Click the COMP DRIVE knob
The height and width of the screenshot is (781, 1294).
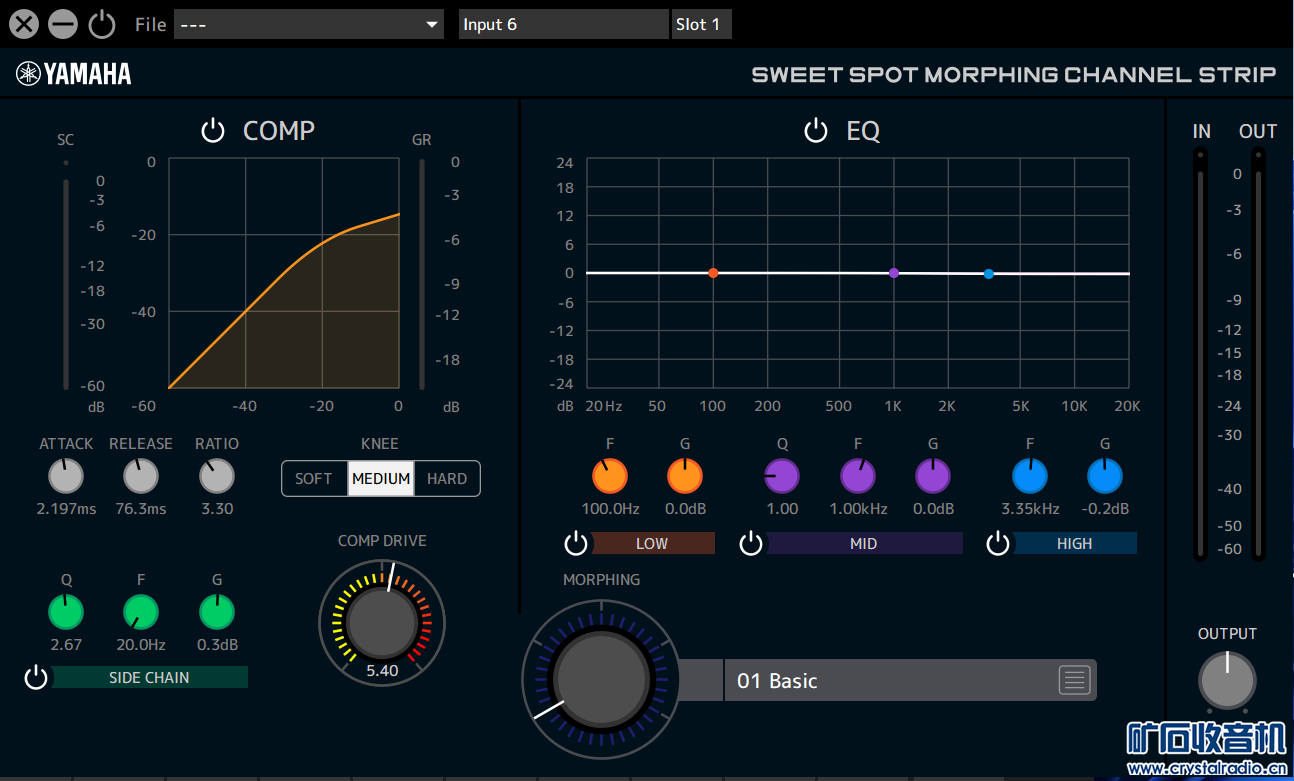pos(382,622)
